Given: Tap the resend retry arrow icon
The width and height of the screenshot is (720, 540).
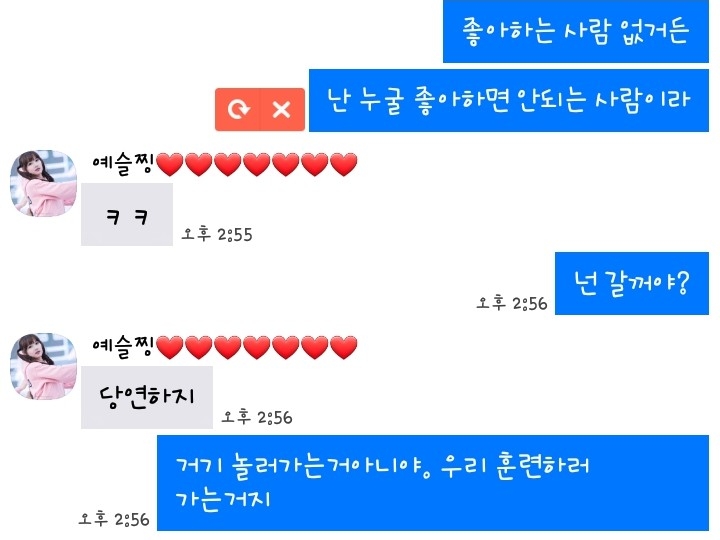Looking at the screenshot, I should 238,109.
